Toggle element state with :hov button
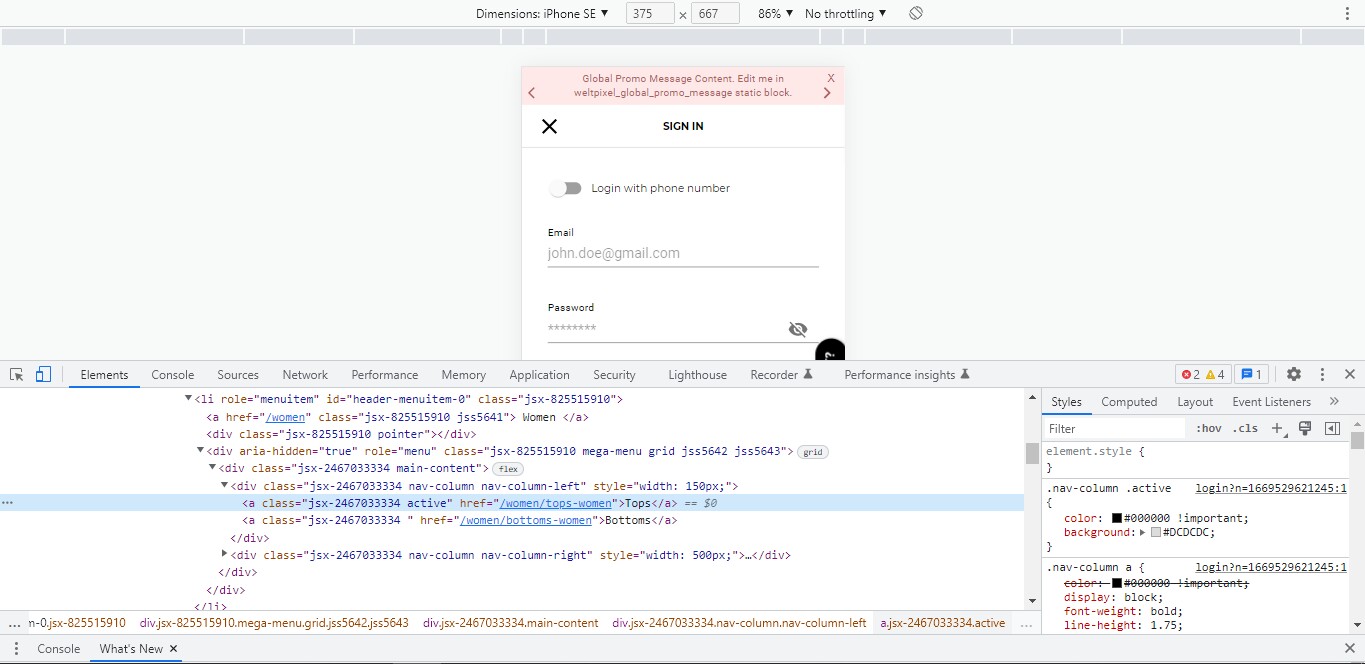 [x=1207, y=428]
